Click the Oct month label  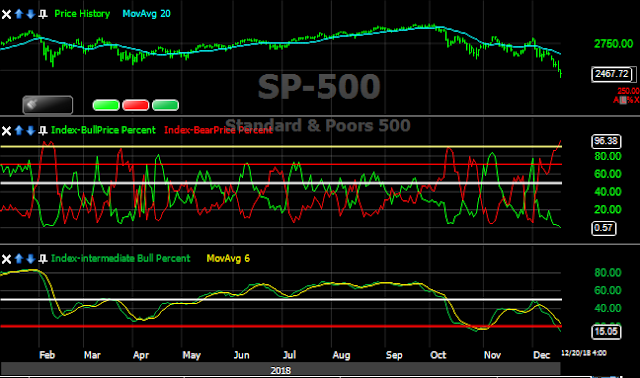[x=438, y=355]
